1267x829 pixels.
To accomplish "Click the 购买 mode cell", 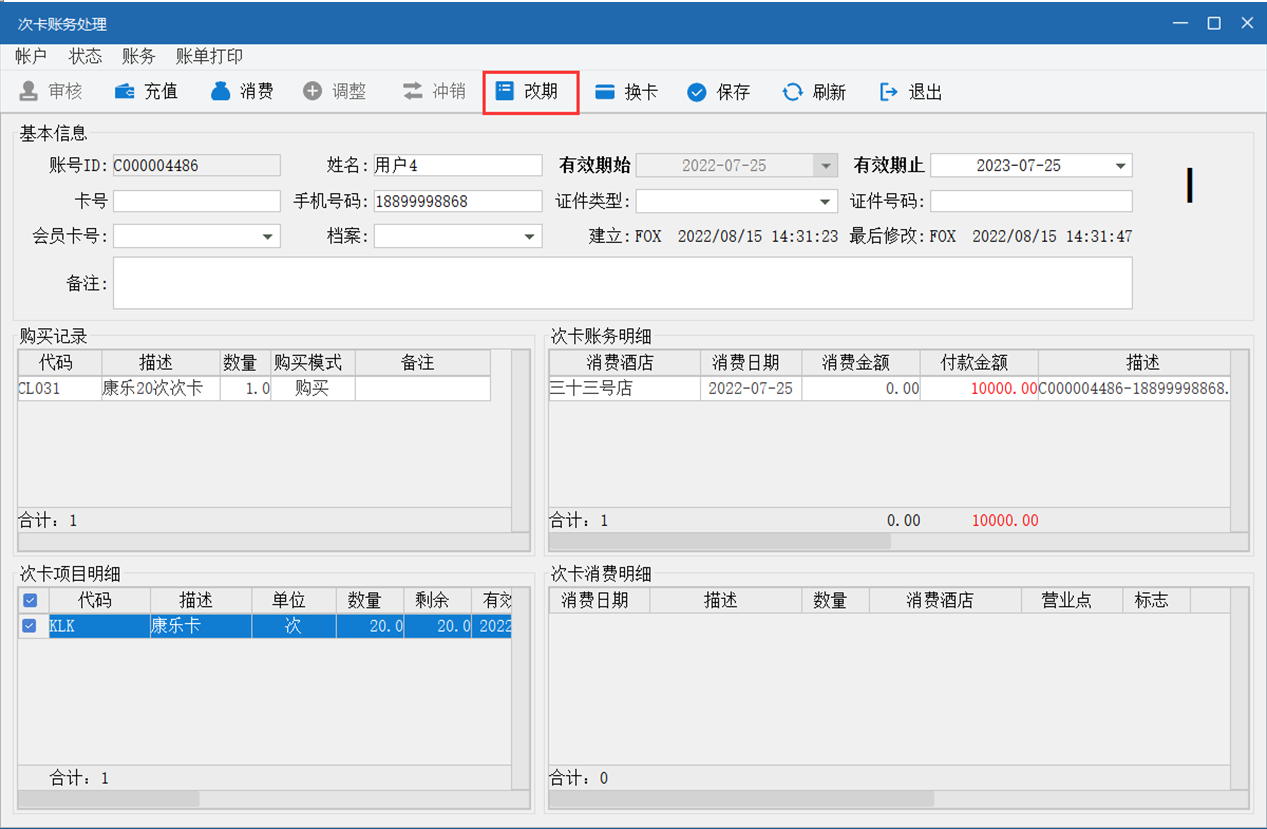I will click(x=313, y=388).
